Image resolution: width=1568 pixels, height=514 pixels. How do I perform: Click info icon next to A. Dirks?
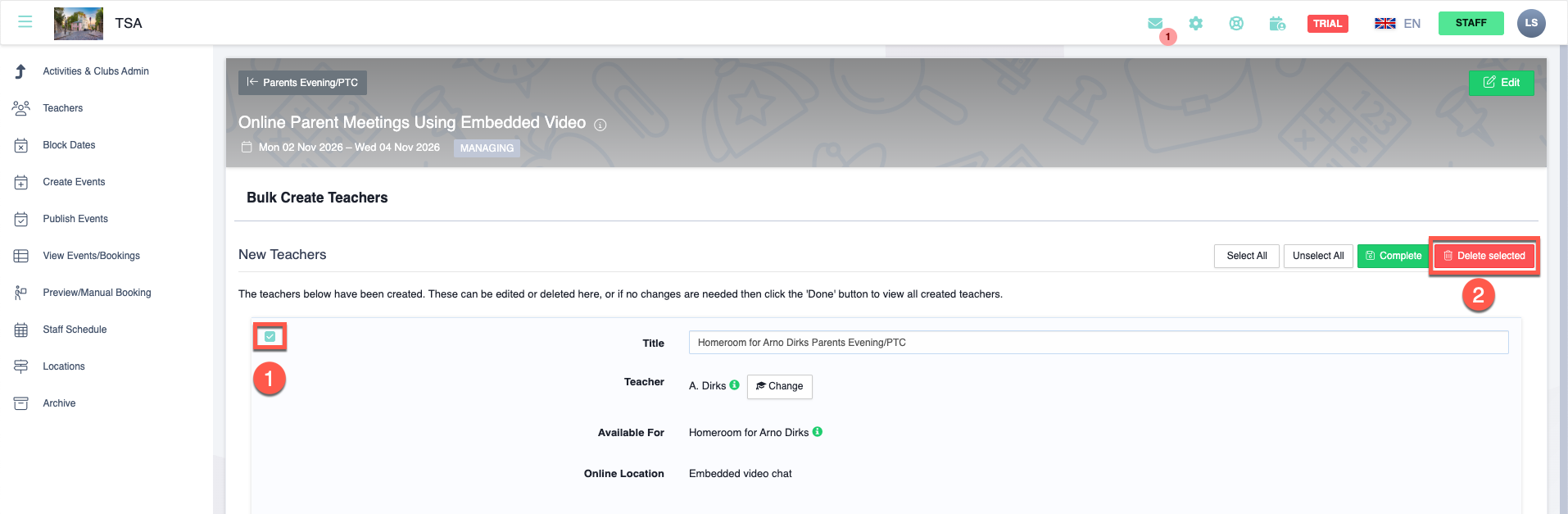(735, 385)
